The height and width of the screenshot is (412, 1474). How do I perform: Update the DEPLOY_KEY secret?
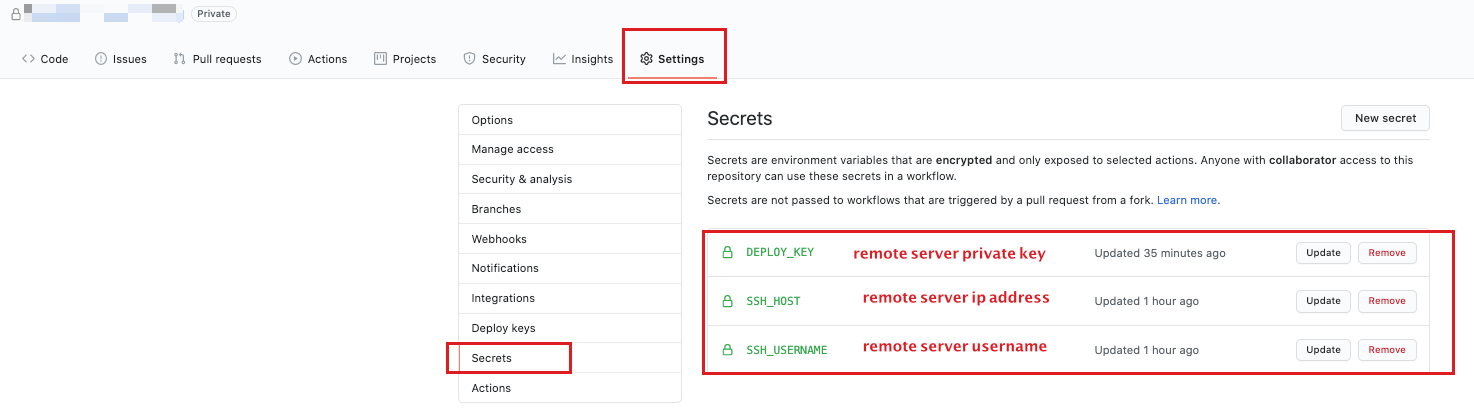[1323, 253]
